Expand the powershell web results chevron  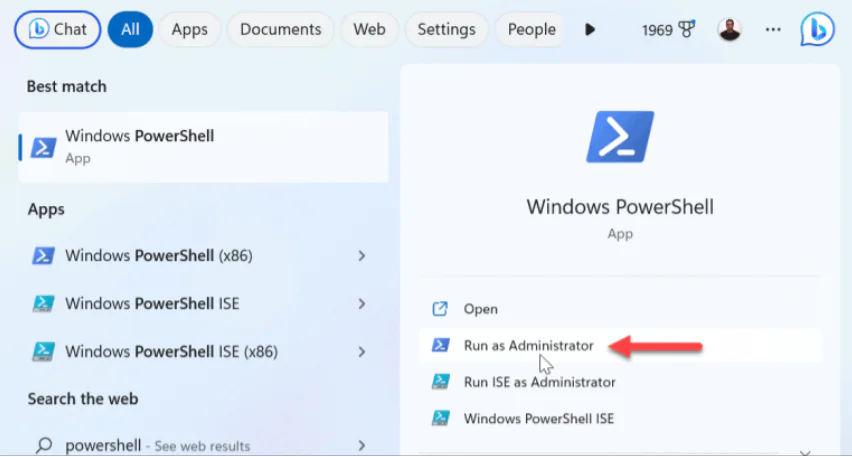pyautogui.click(x=361, y=446)
